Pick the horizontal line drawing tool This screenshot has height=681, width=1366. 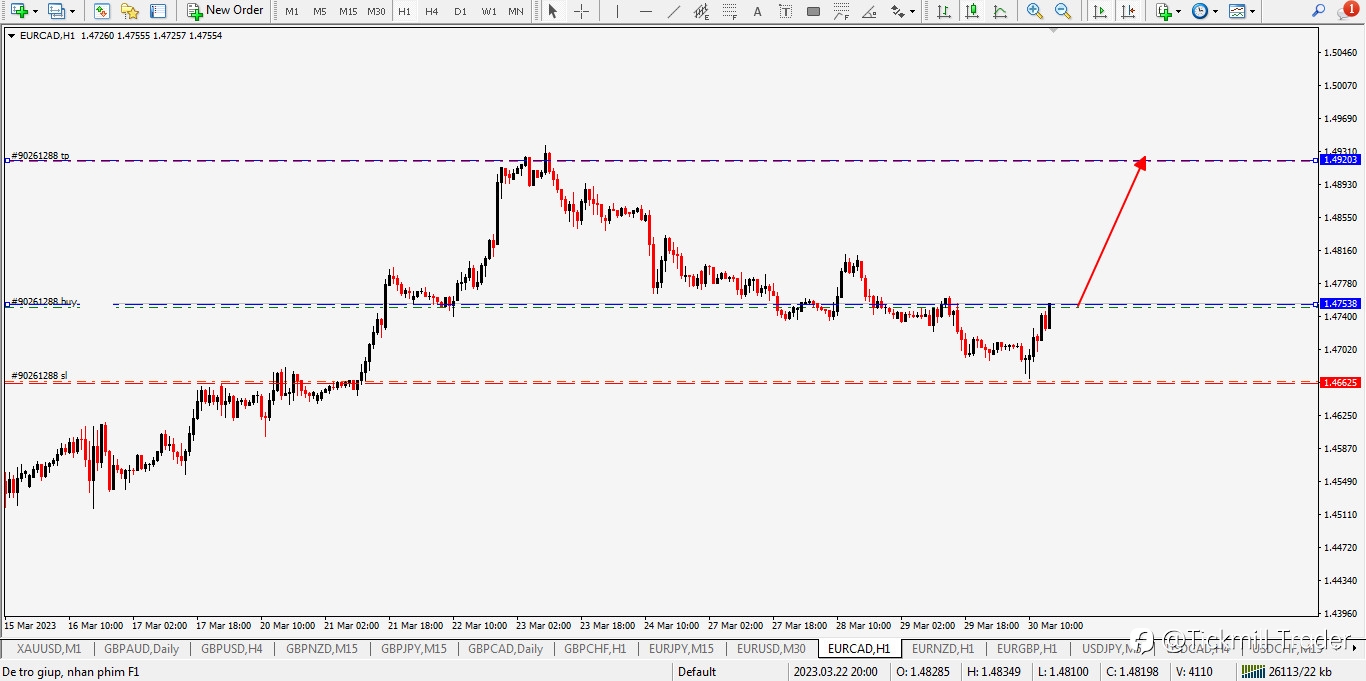point(645,11)
